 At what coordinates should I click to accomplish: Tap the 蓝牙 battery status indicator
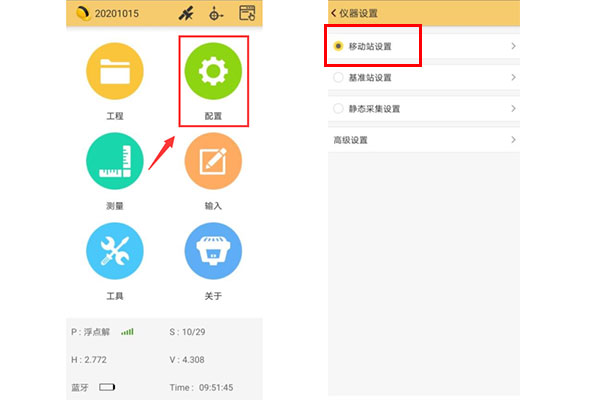click(x=107, y=386)
